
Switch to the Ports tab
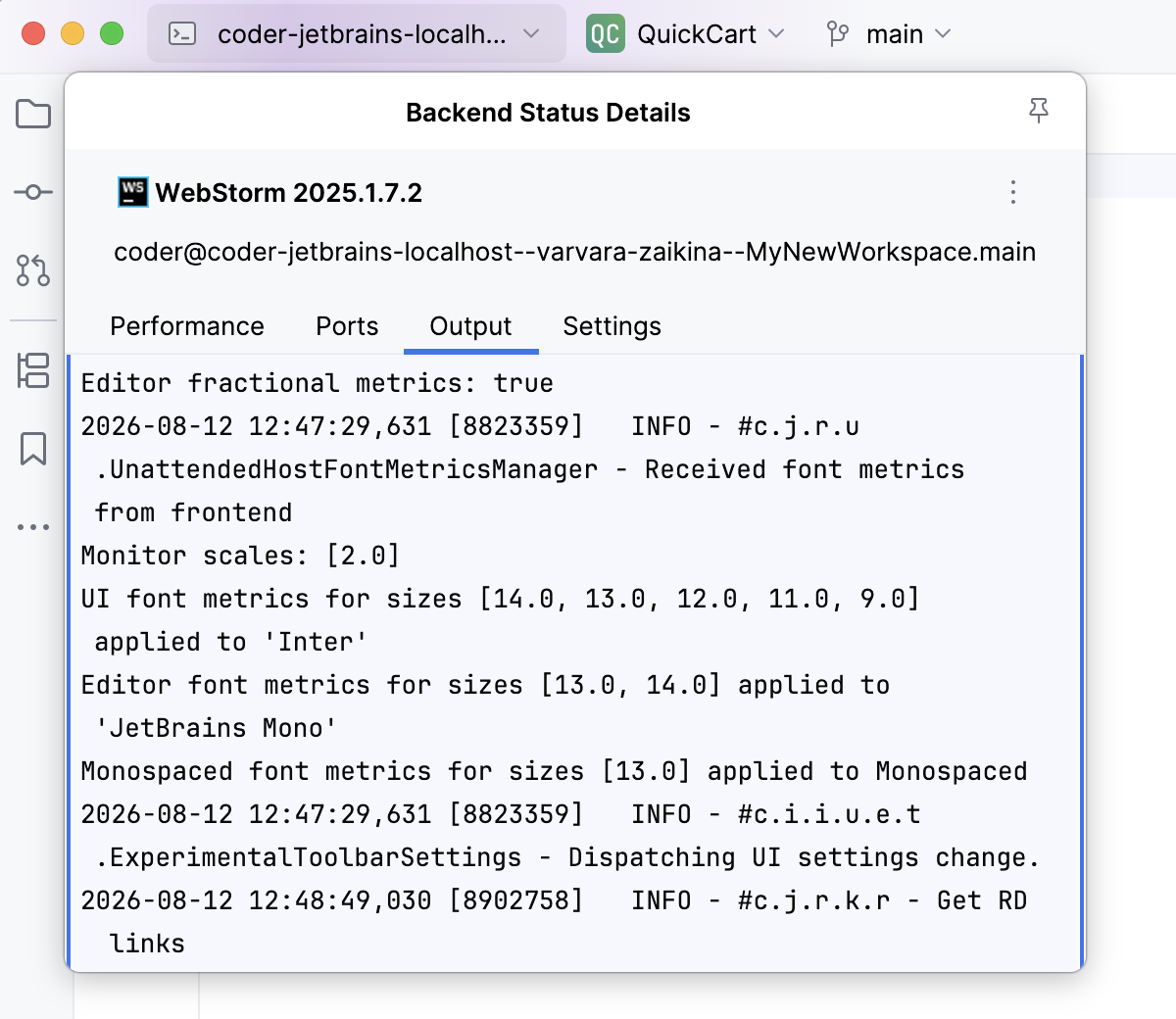[x=347, y=326]
